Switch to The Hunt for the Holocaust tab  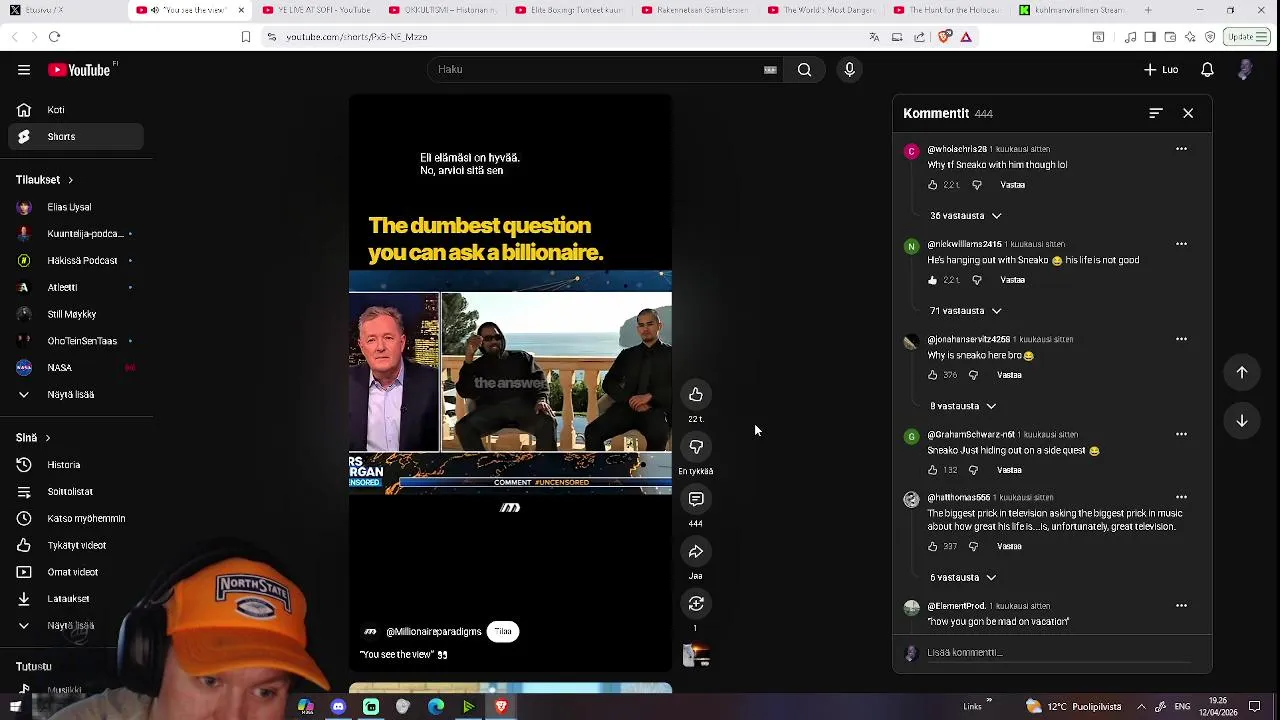[948, 10]
